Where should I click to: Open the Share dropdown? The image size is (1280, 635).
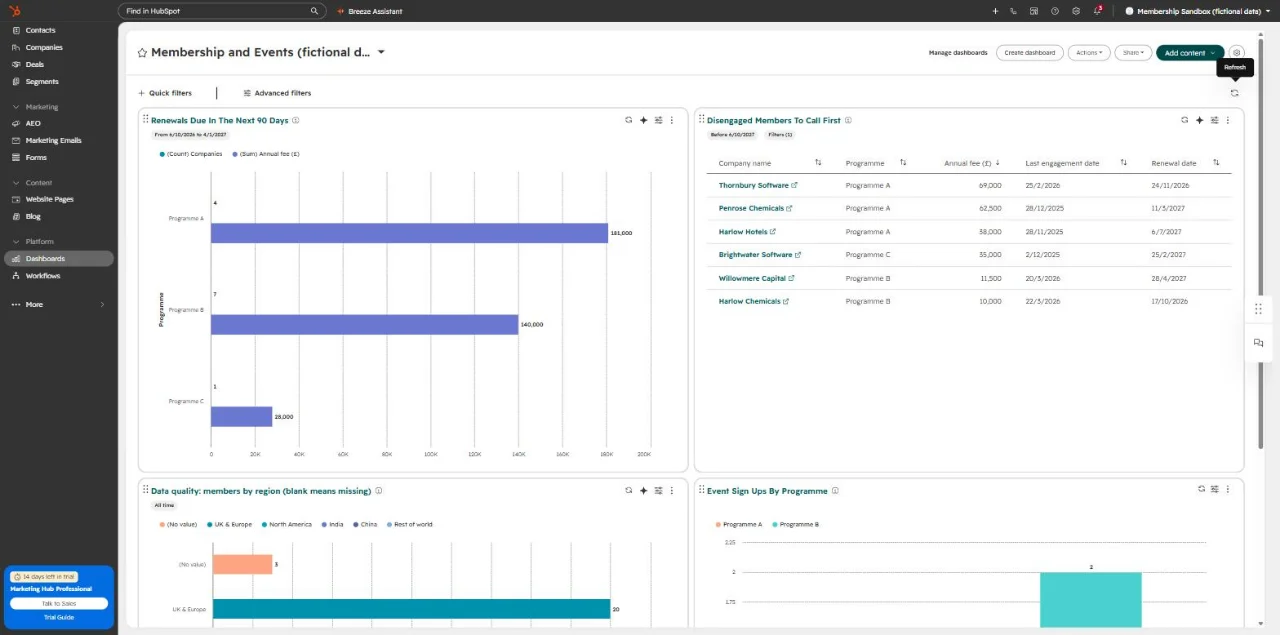(x=1133, y=53)
